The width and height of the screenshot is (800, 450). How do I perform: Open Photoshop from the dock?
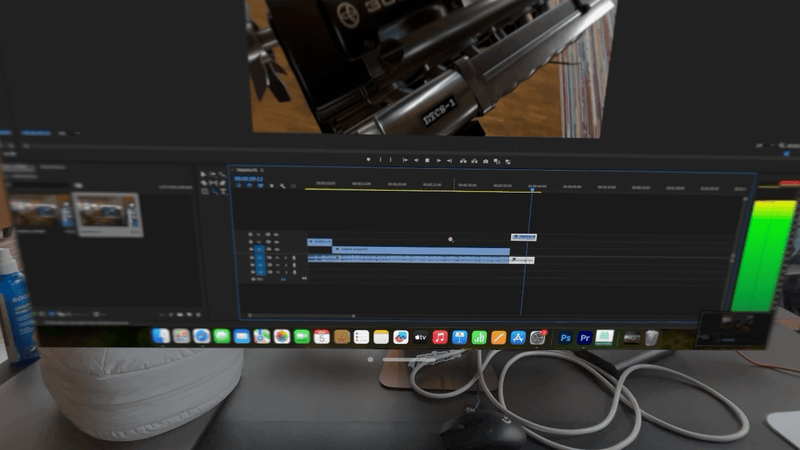pyautogui.click(x=565, y=338)
